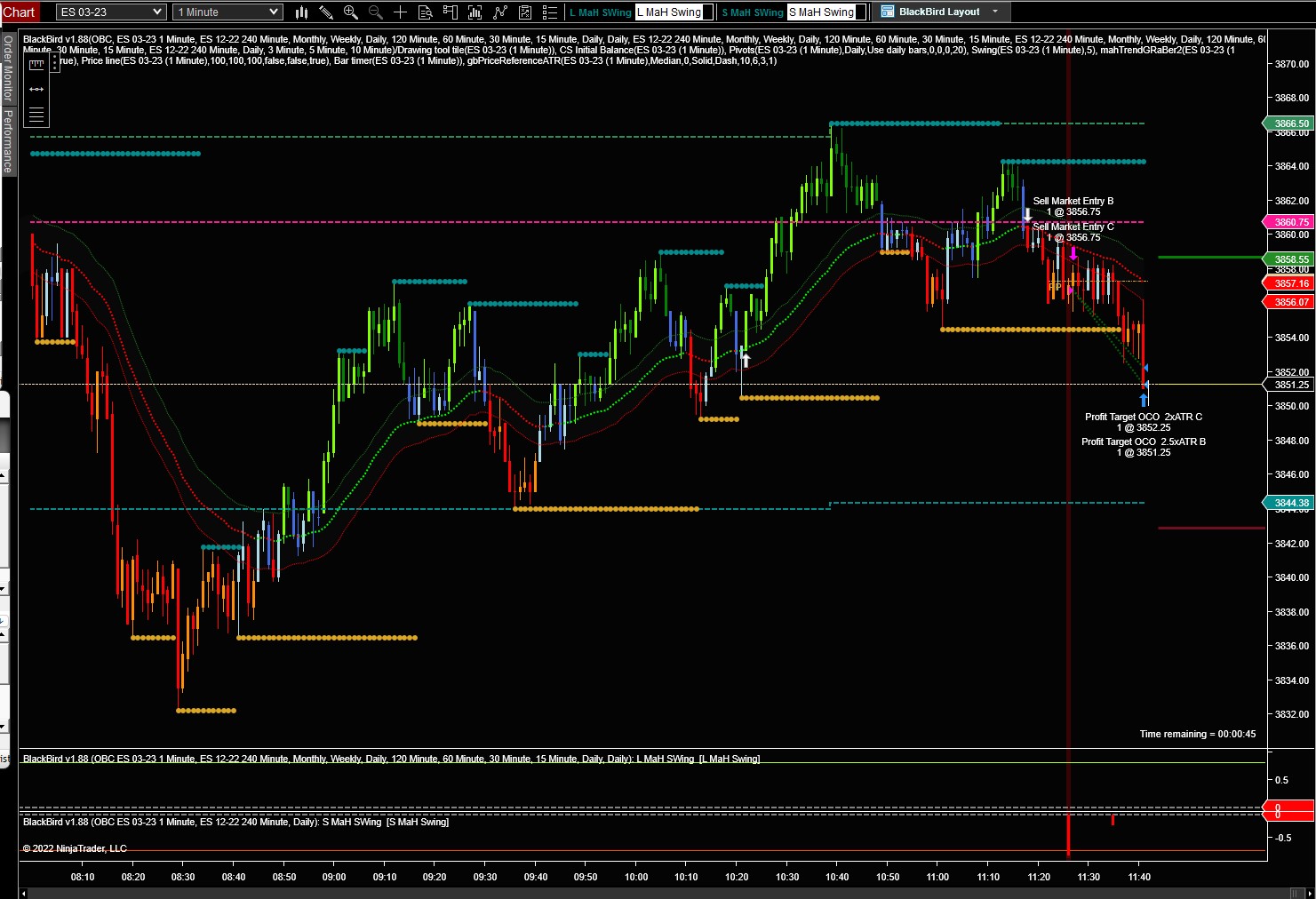The height and width of the screenshot is (899, 1316).
Task: Click the L MaH Swing input field
Action: point(674,12)
